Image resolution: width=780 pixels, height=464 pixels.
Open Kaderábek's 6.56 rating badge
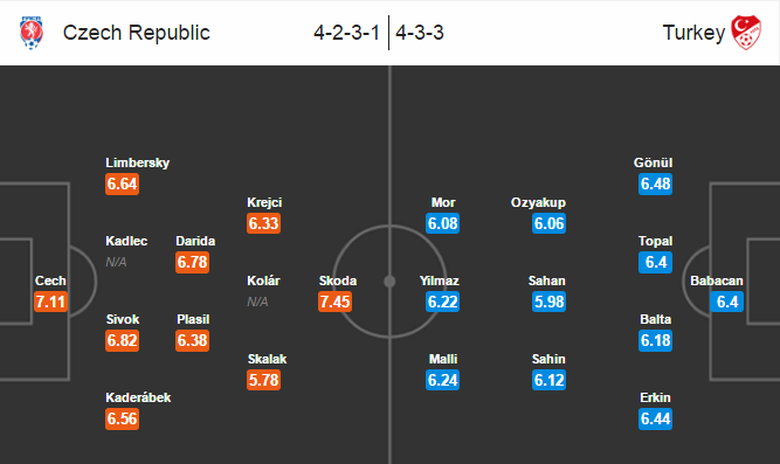[122, 419]
